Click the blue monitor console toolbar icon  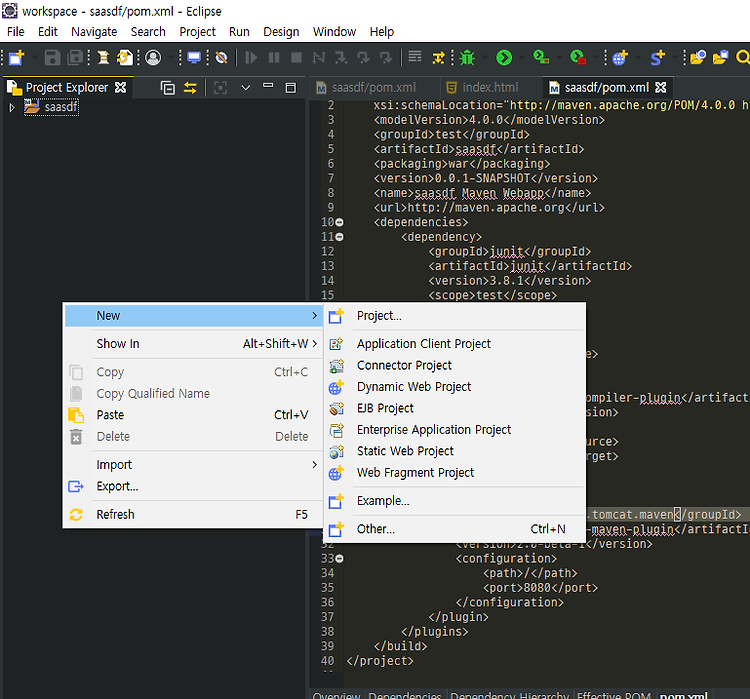(194, 58)
